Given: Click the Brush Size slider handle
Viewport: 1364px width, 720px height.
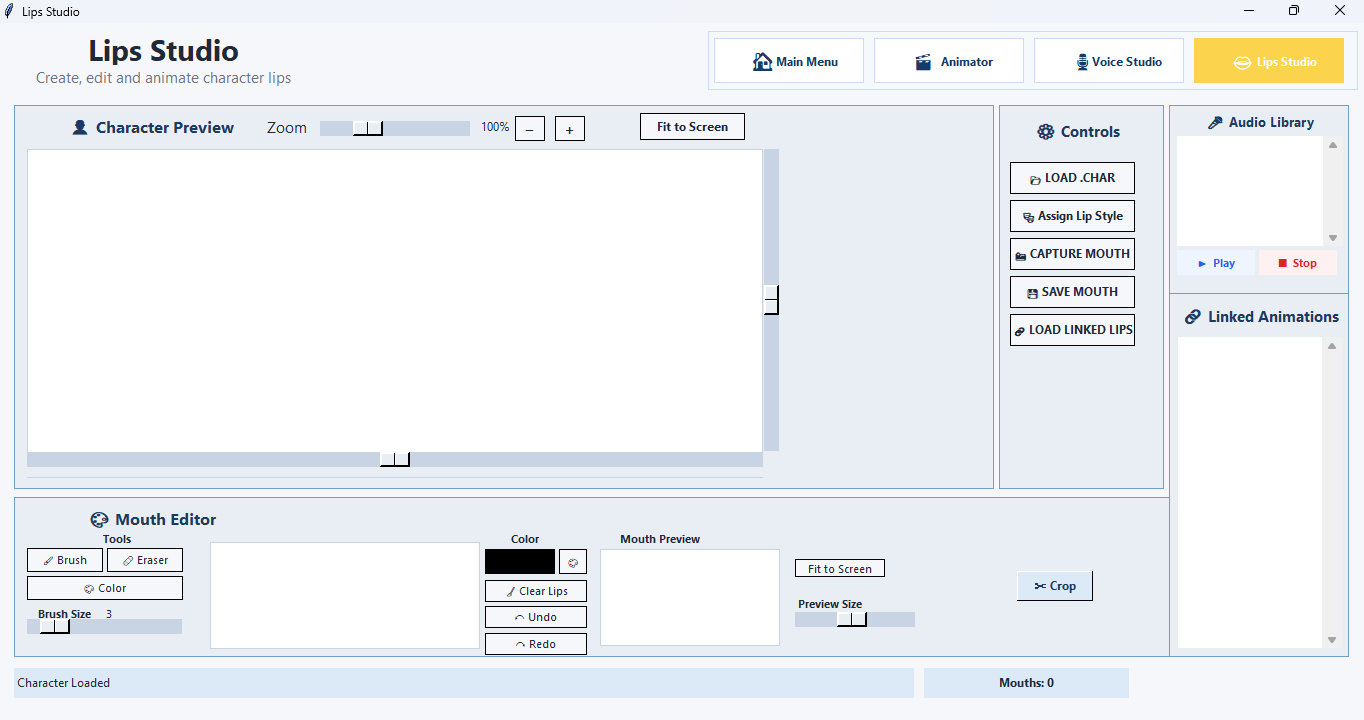Looking at the screenshot, I should coord(55,626).
